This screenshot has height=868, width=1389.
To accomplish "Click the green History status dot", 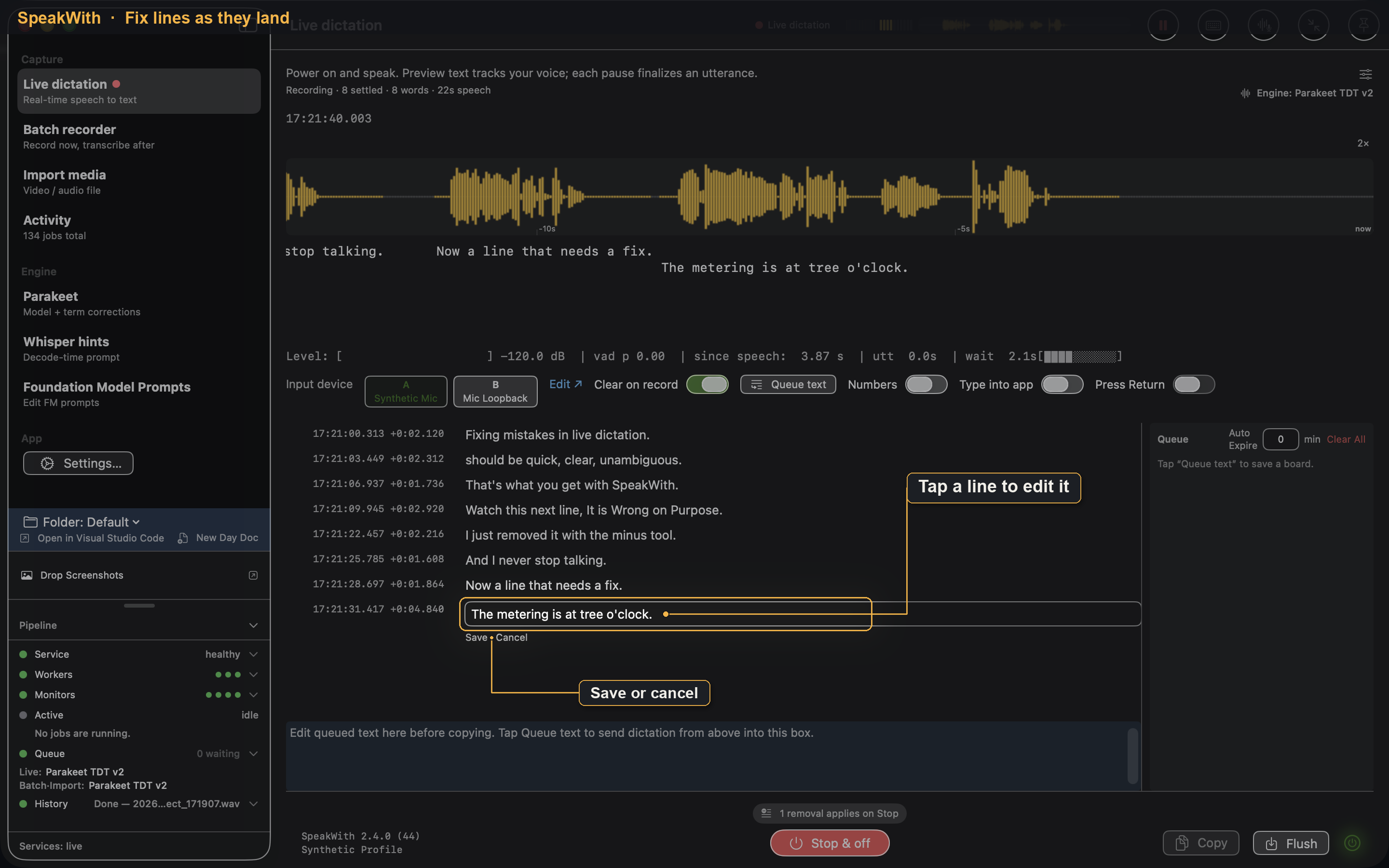I will [23, 804].
